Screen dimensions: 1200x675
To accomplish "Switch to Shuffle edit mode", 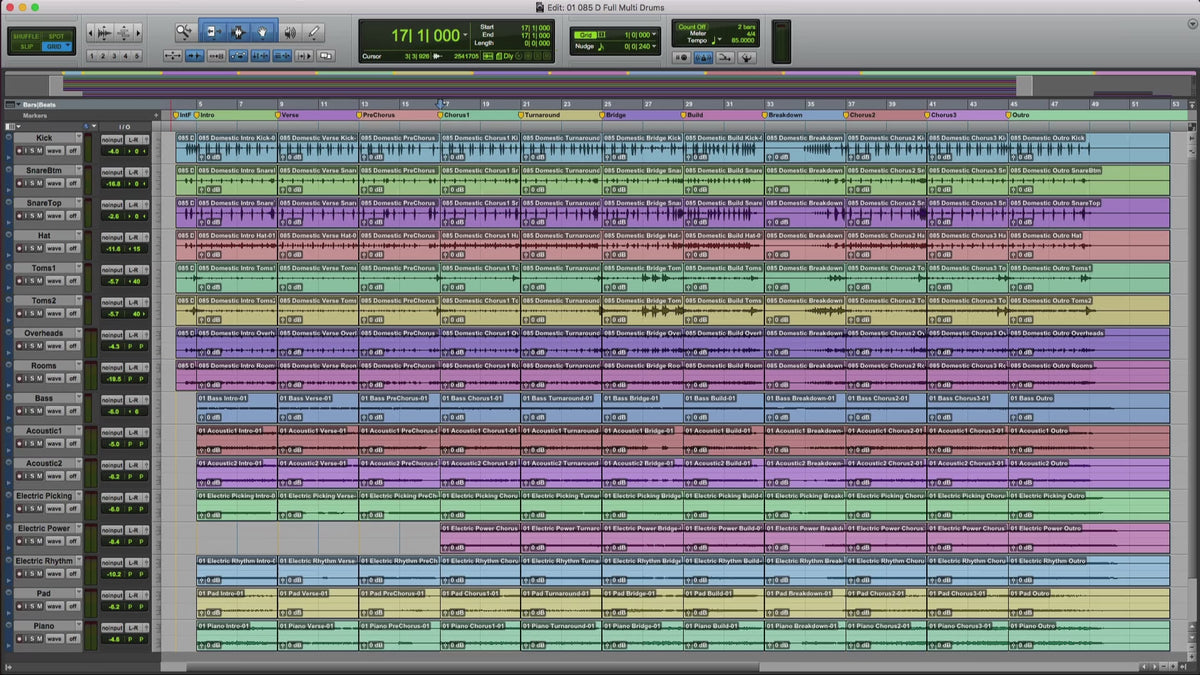I will [25, 35].
